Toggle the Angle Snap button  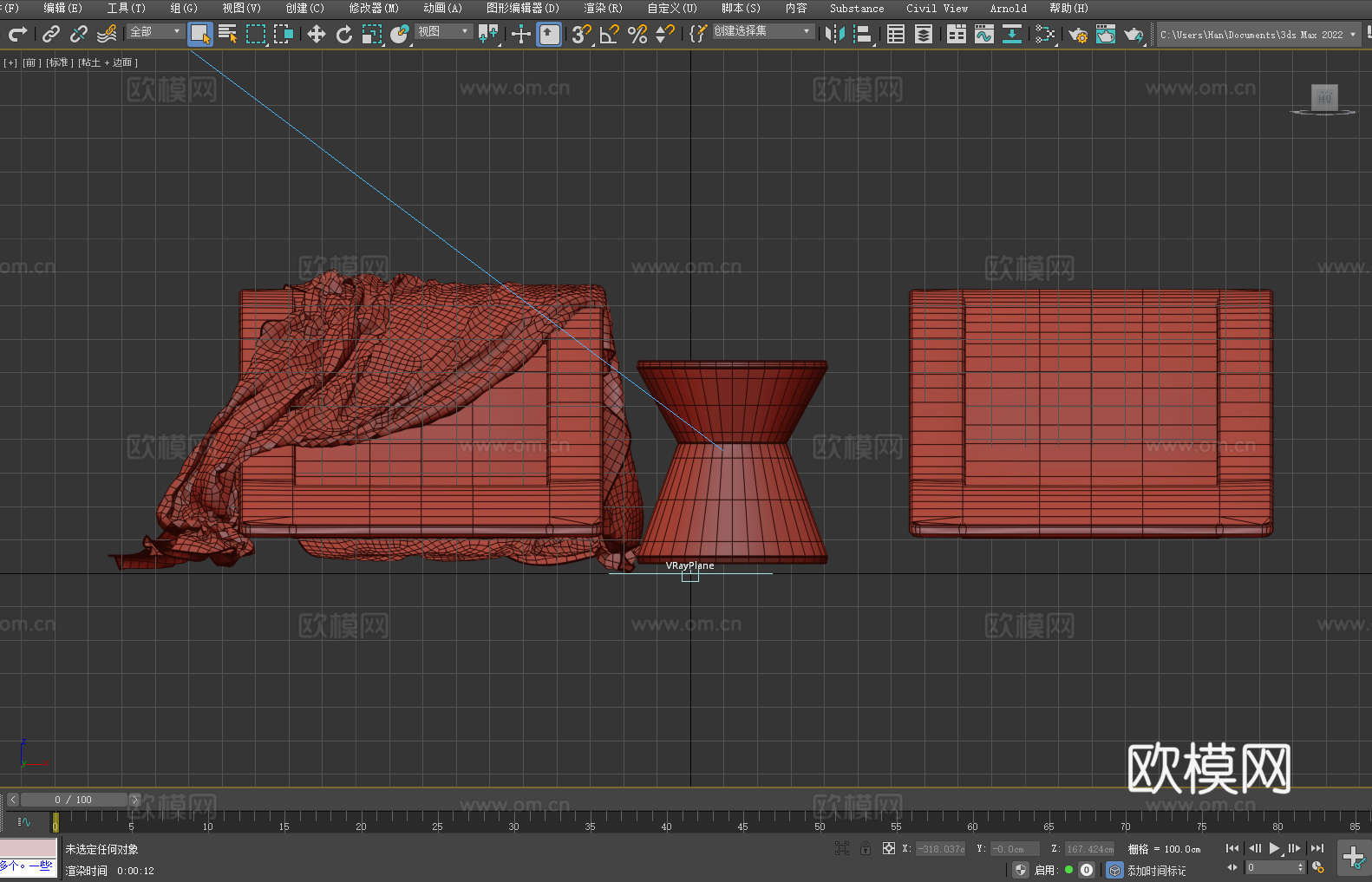tap(610, 34)
